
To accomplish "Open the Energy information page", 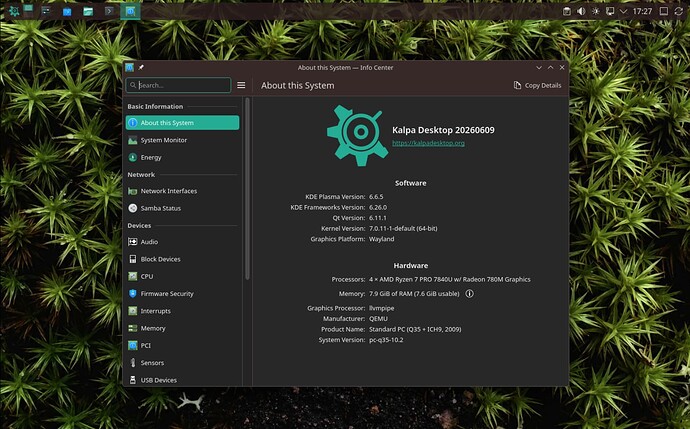I will coord(182,157).
